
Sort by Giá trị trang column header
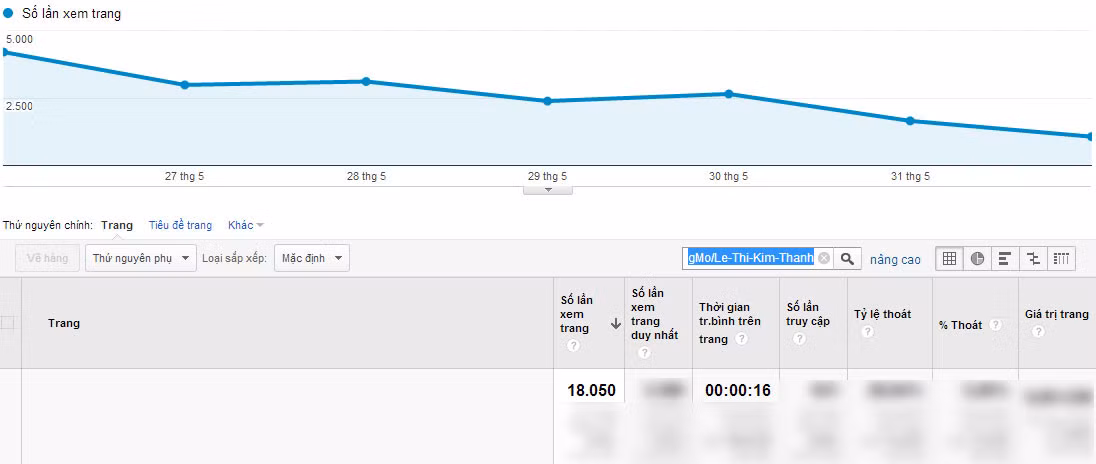coord(1057,314)
